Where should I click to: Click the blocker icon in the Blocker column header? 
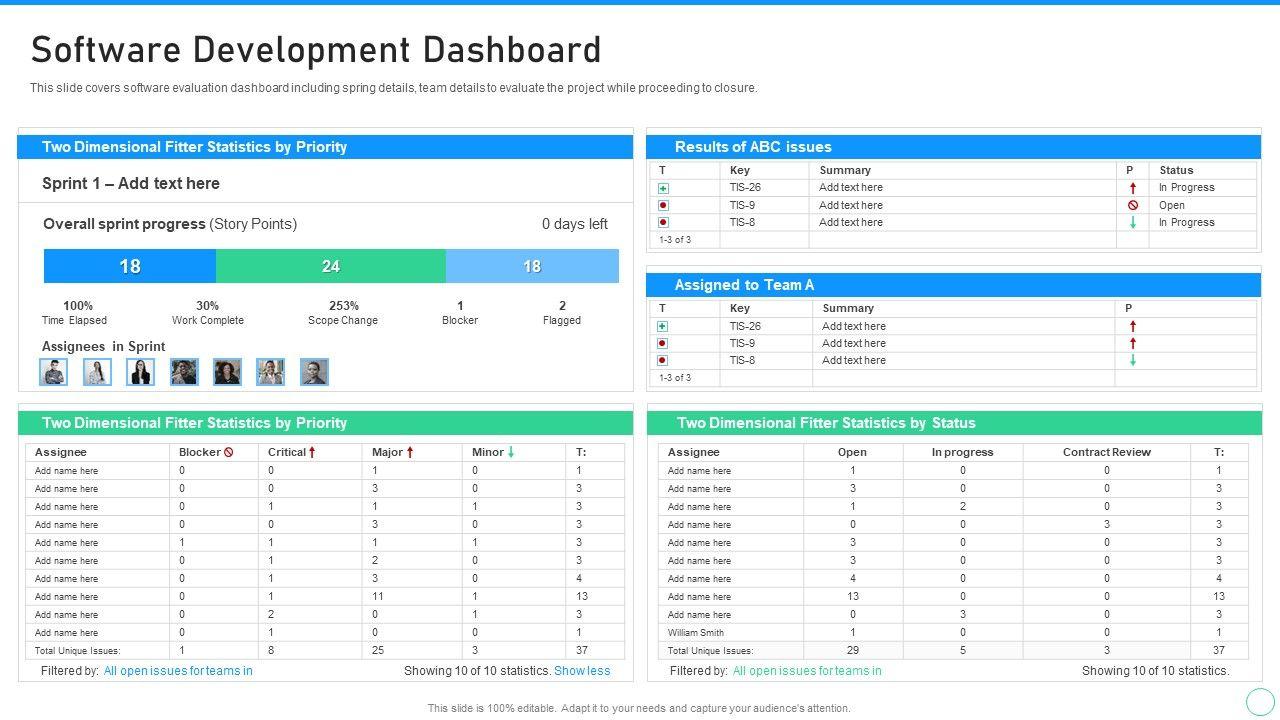pyautogui.click(x=229, y=452)
